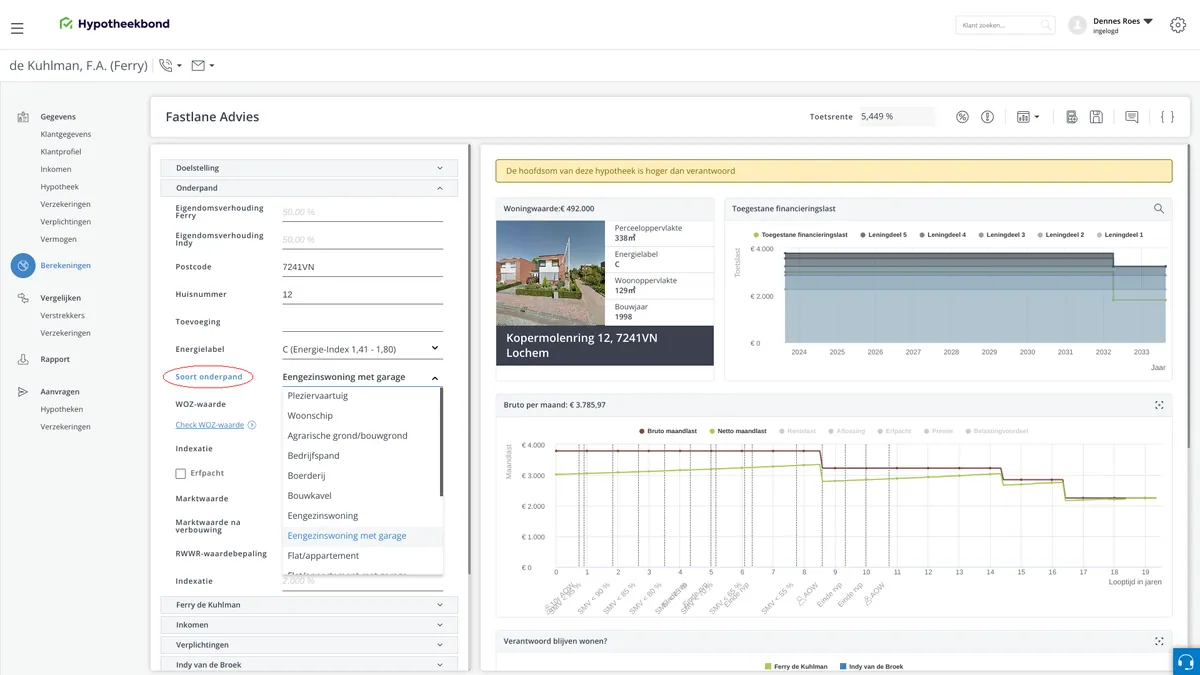Toggle Leningdeel 1 legend series
The image size is (1200, 675).
[x=1120, y=235]
